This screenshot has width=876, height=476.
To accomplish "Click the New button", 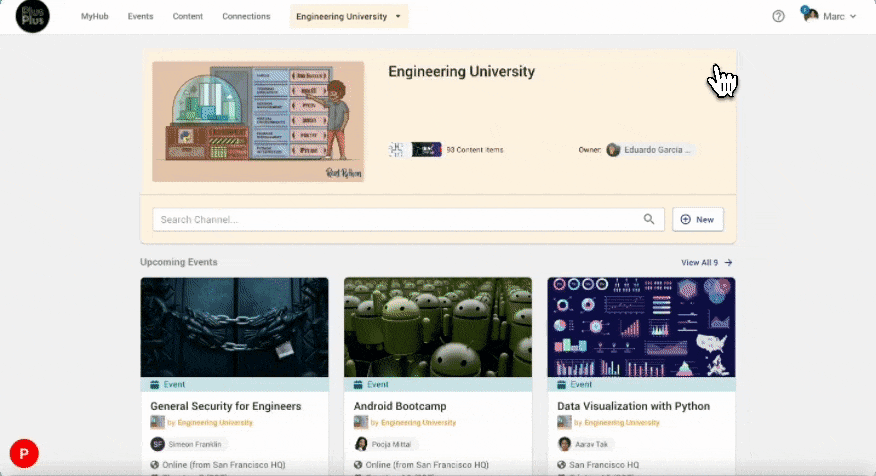I will (698, 220).
